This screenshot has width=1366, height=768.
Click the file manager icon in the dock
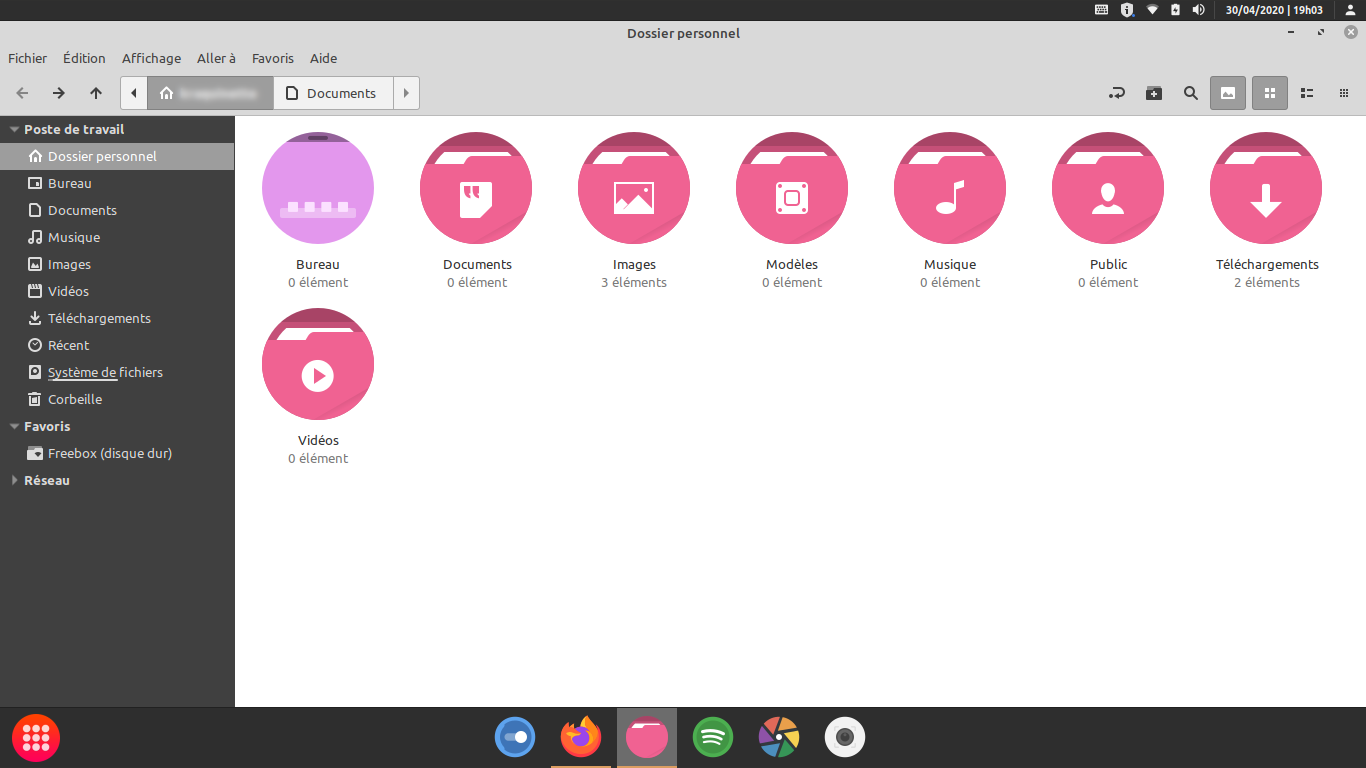(647, 738)
